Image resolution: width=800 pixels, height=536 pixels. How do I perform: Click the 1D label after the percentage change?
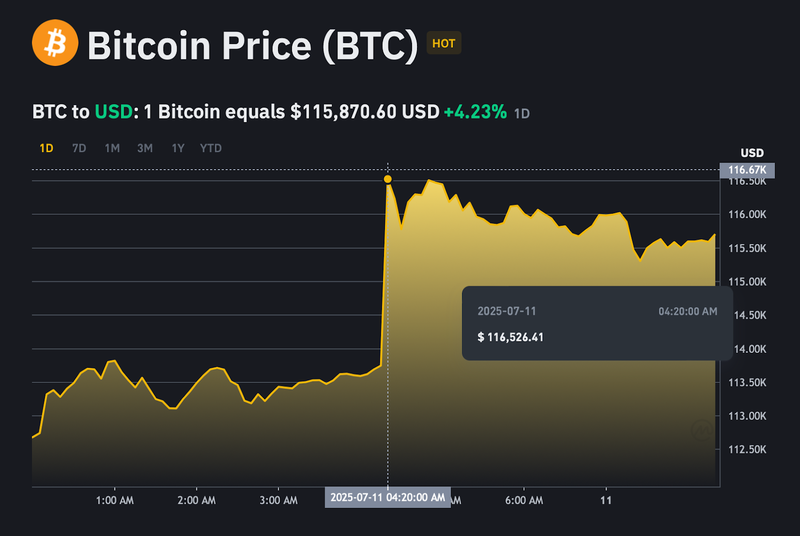pos(522,113)
